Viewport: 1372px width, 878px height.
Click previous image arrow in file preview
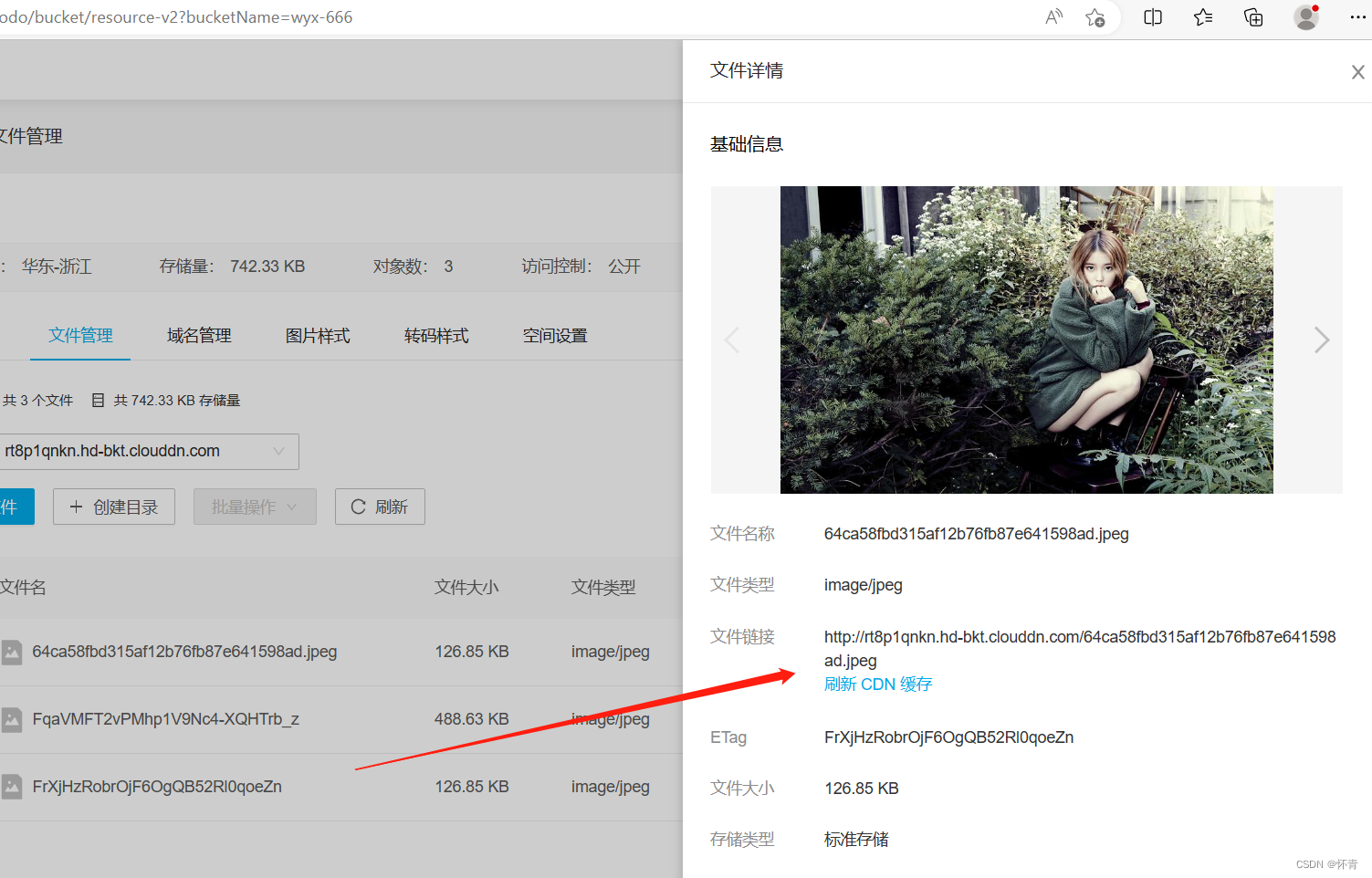[731, 339]
